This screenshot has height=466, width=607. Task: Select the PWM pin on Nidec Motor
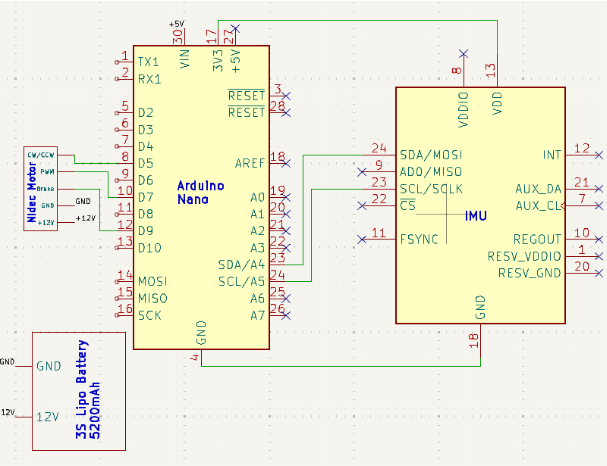(48, 172)
